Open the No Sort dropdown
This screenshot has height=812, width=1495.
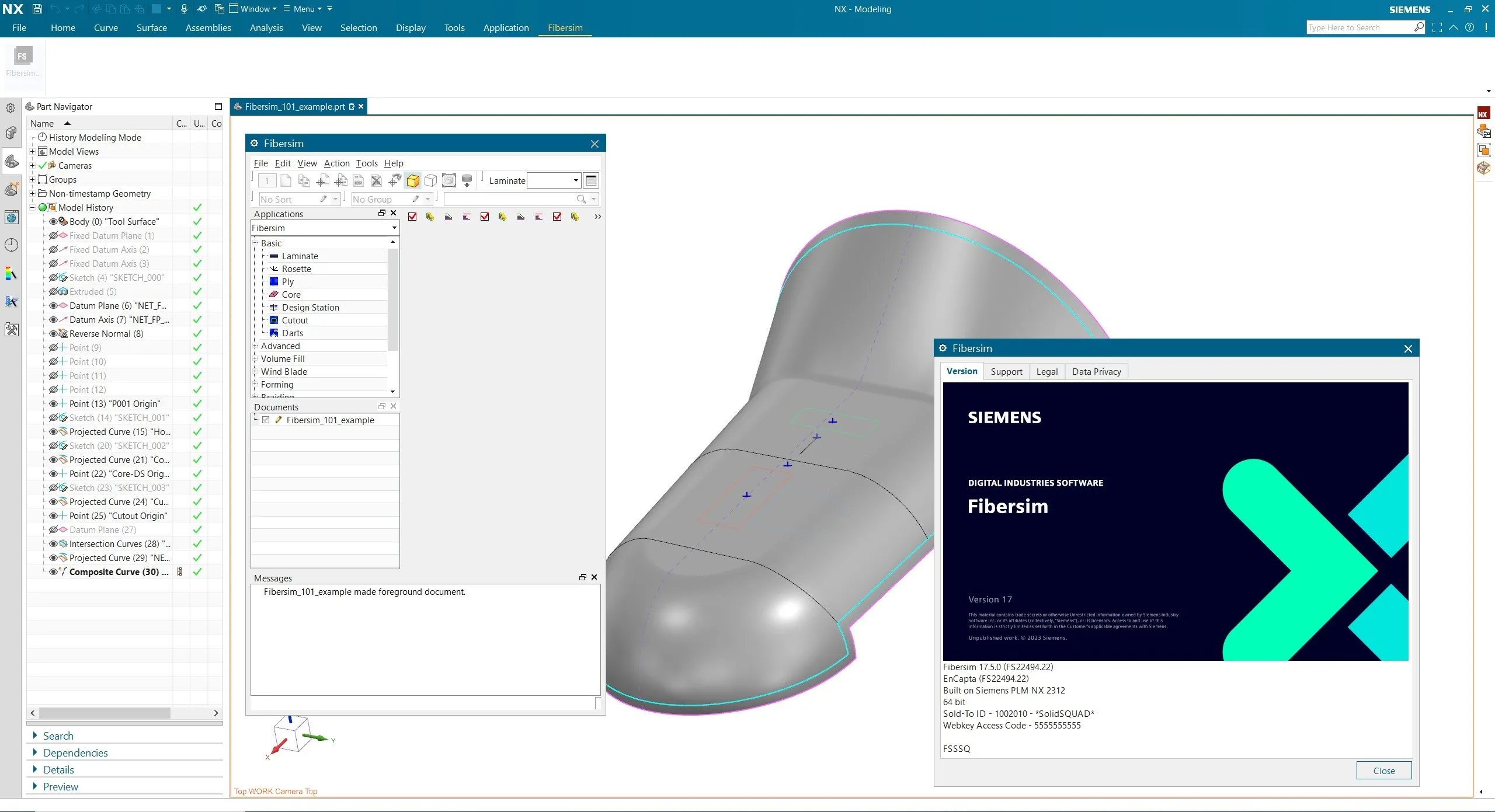(335, 199)
